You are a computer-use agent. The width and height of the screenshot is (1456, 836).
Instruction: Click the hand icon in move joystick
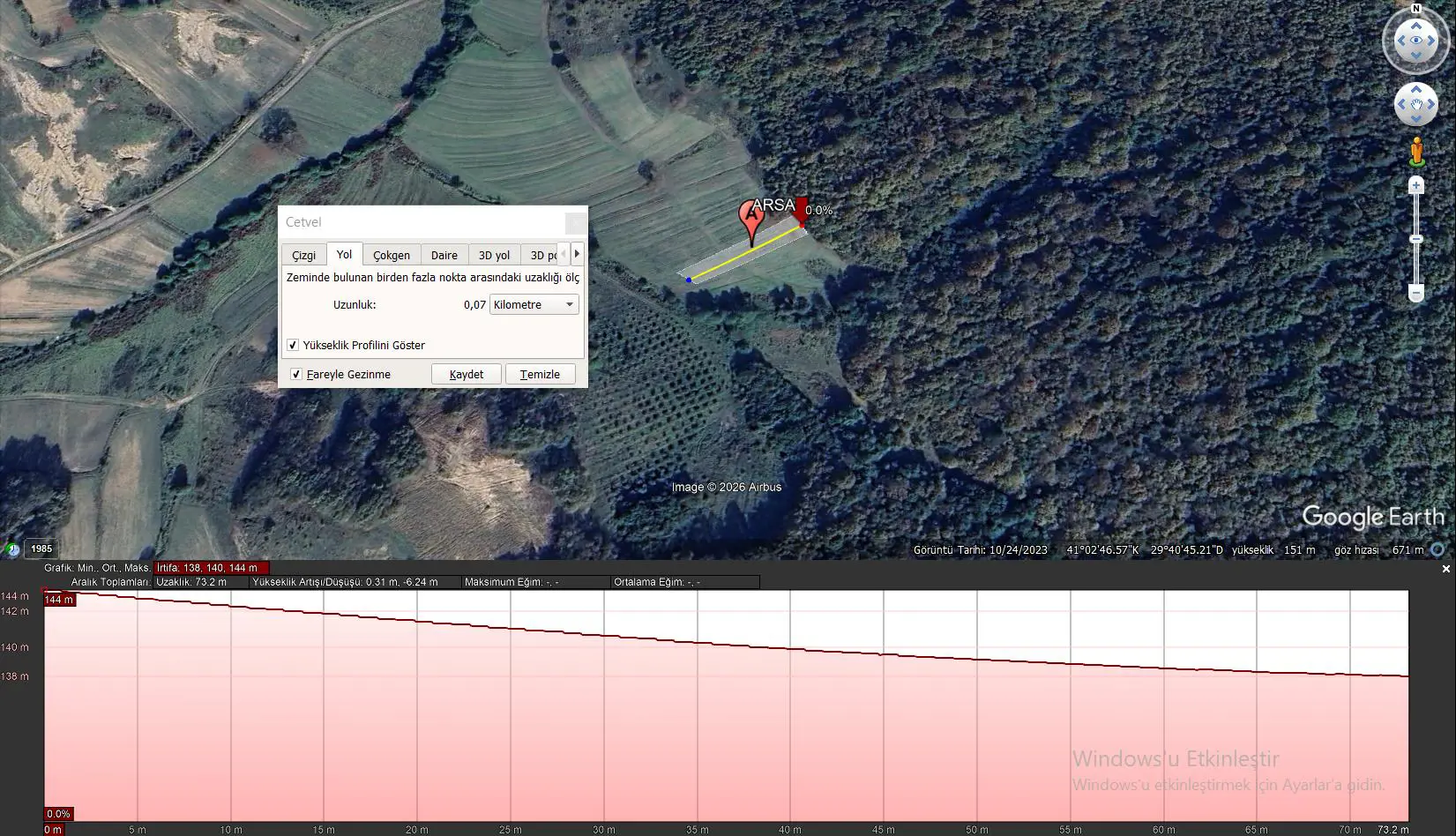1416,105
